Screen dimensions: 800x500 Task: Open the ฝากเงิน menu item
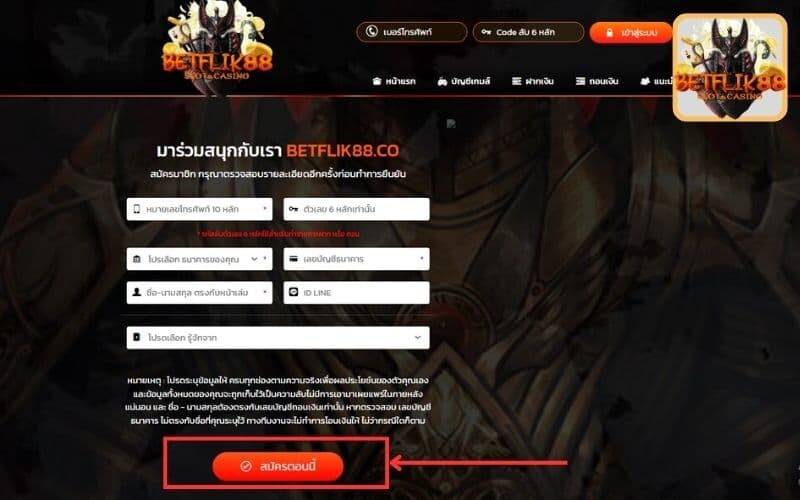click(533, 81)
